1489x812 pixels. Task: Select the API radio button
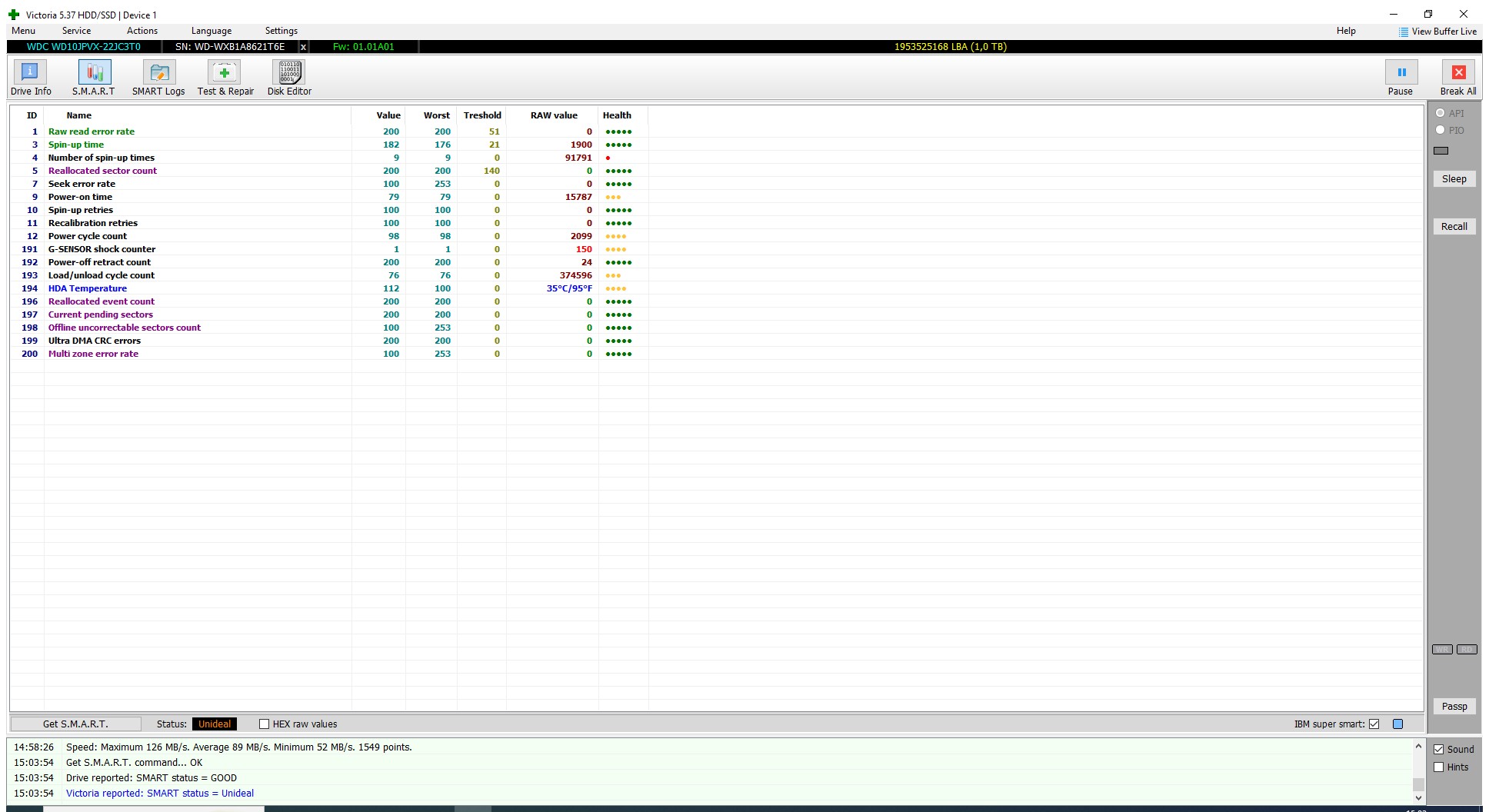(1440, 113)
